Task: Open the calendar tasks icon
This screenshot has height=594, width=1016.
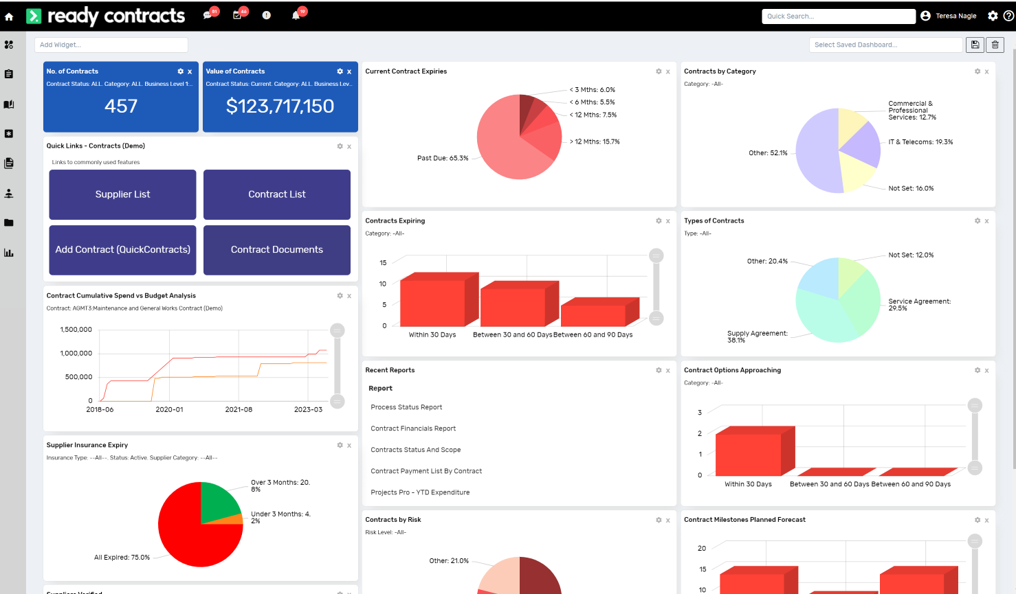Action: pos(238,15)
